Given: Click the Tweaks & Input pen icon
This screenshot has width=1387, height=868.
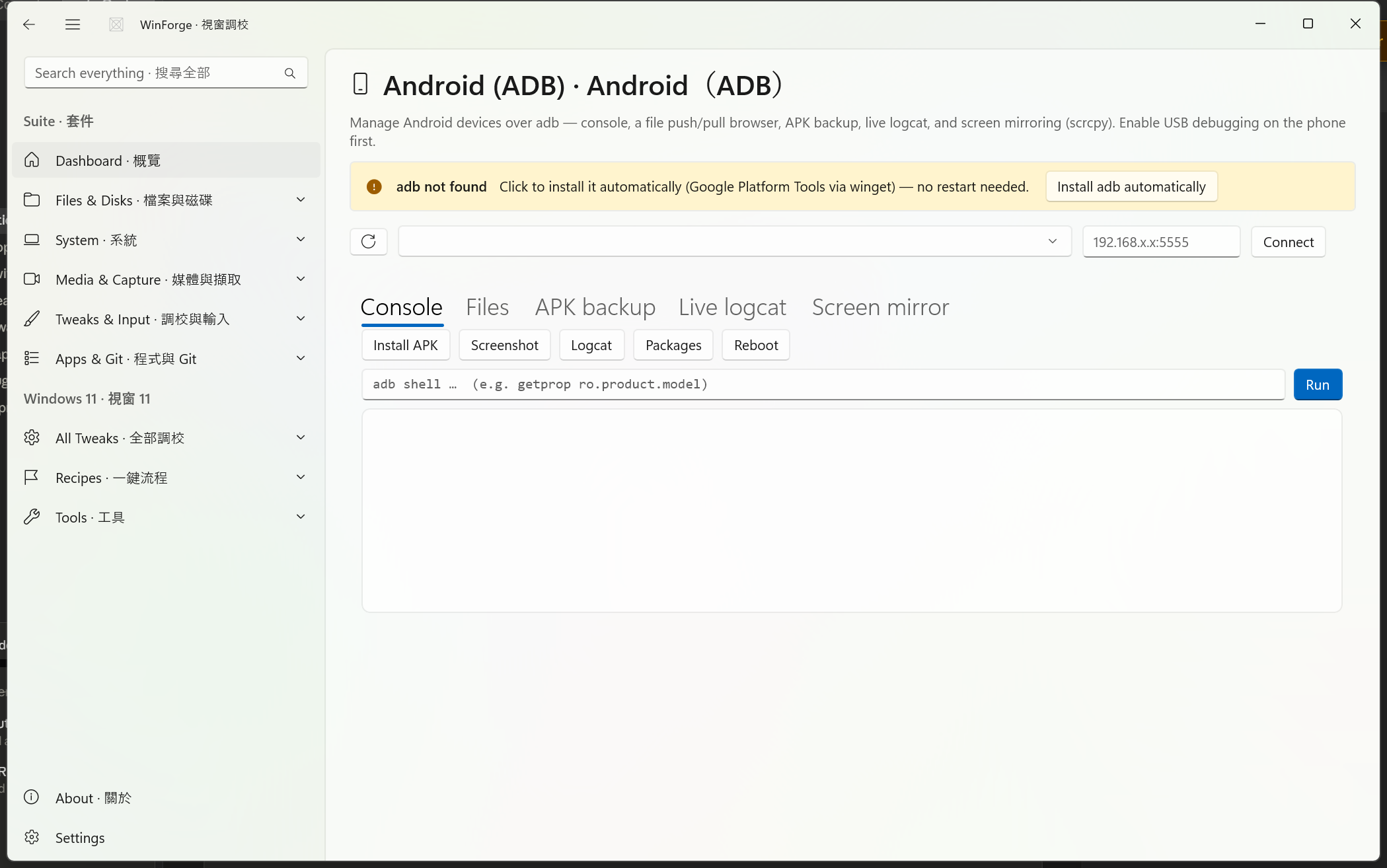Looking at the screenshot, I should coord(32,318).
